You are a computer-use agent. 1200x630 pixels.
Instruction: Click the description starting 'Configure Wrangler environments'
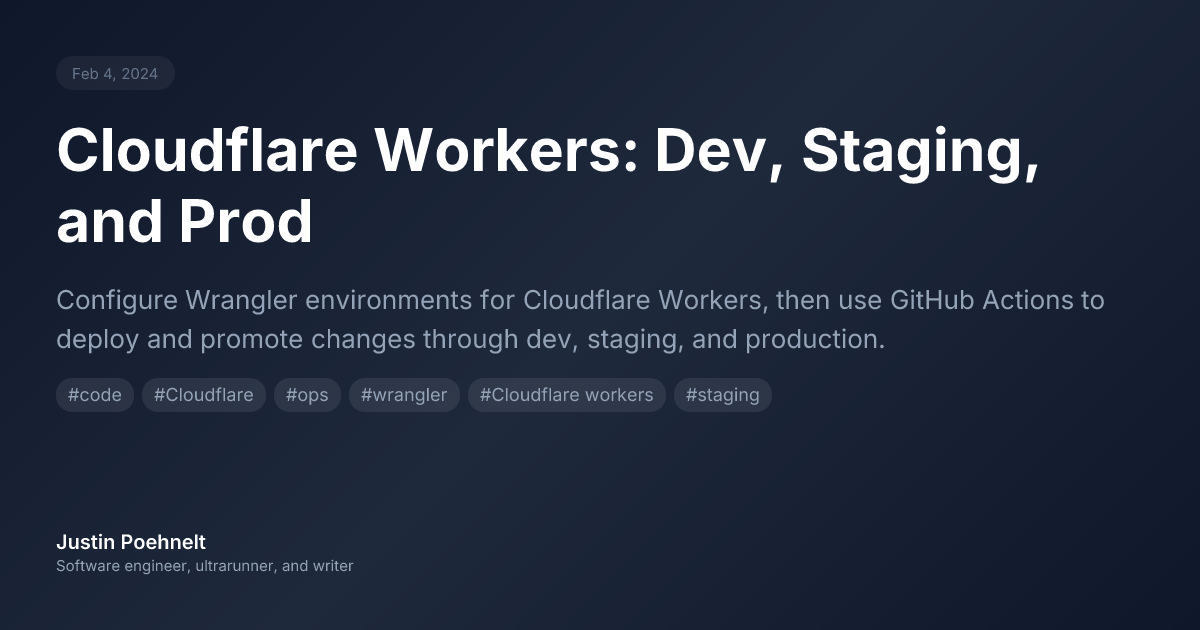580,319
